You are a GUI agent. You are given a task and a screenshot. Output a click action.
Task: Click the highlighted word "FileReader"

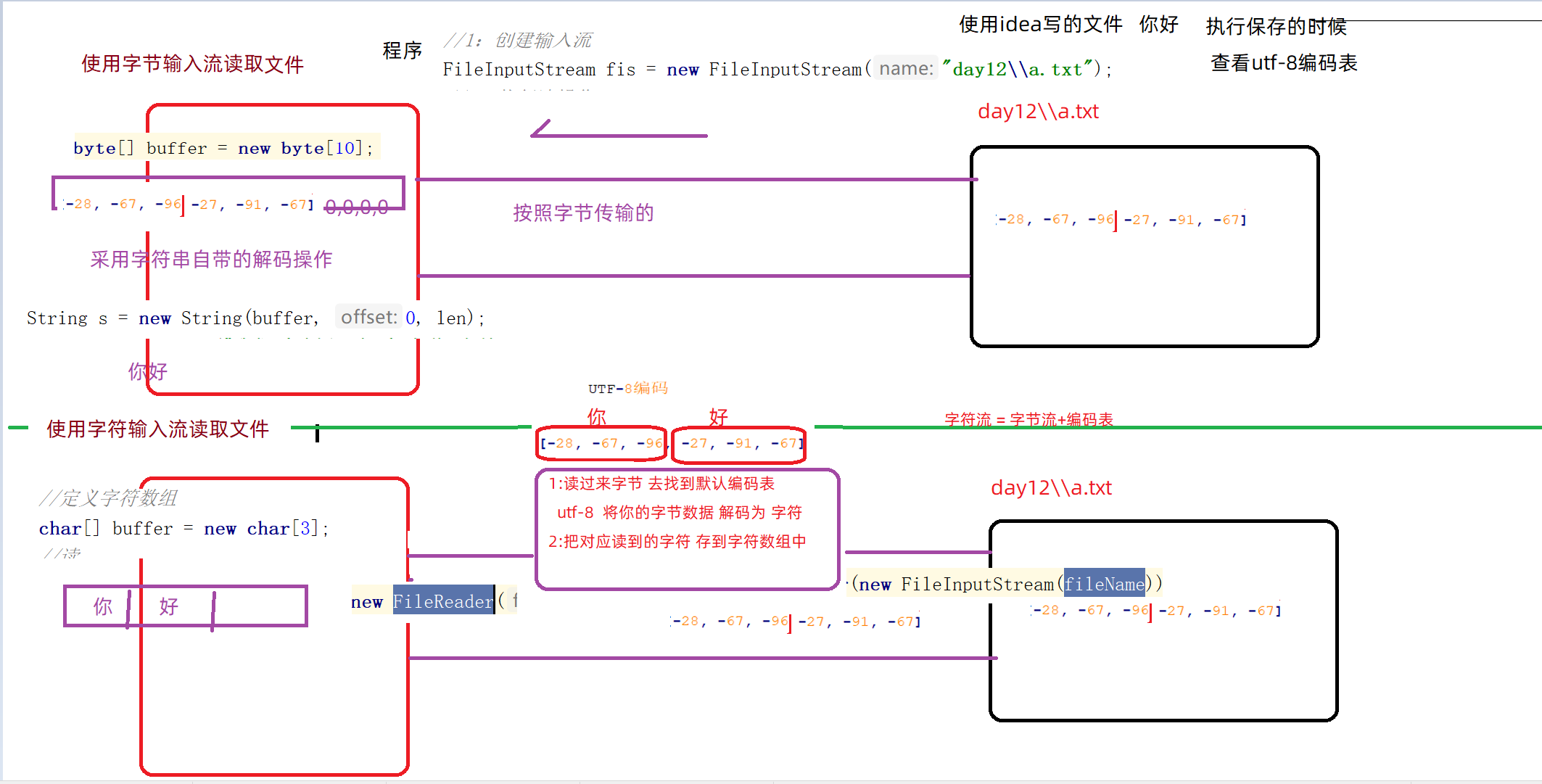pyautogui.click(x=443, y=601)
